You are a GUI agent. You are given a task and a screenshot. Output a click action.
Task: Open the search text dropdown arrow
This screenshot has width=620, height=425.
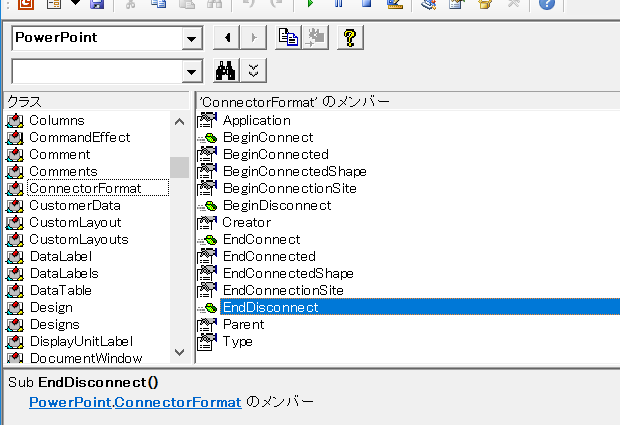pos(192,72)
